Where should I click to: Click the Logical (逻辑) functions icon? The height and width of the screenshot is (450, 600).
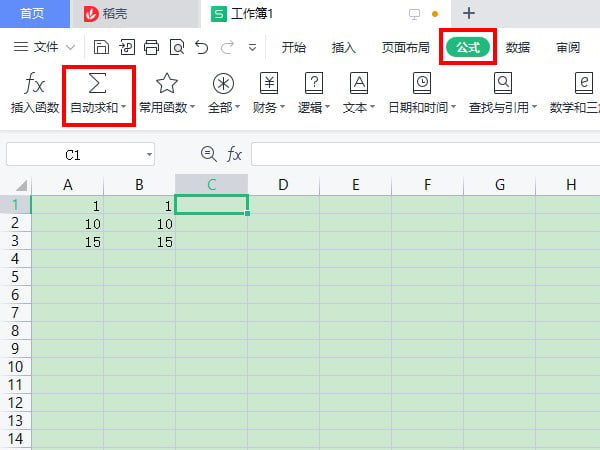point(314,84)
